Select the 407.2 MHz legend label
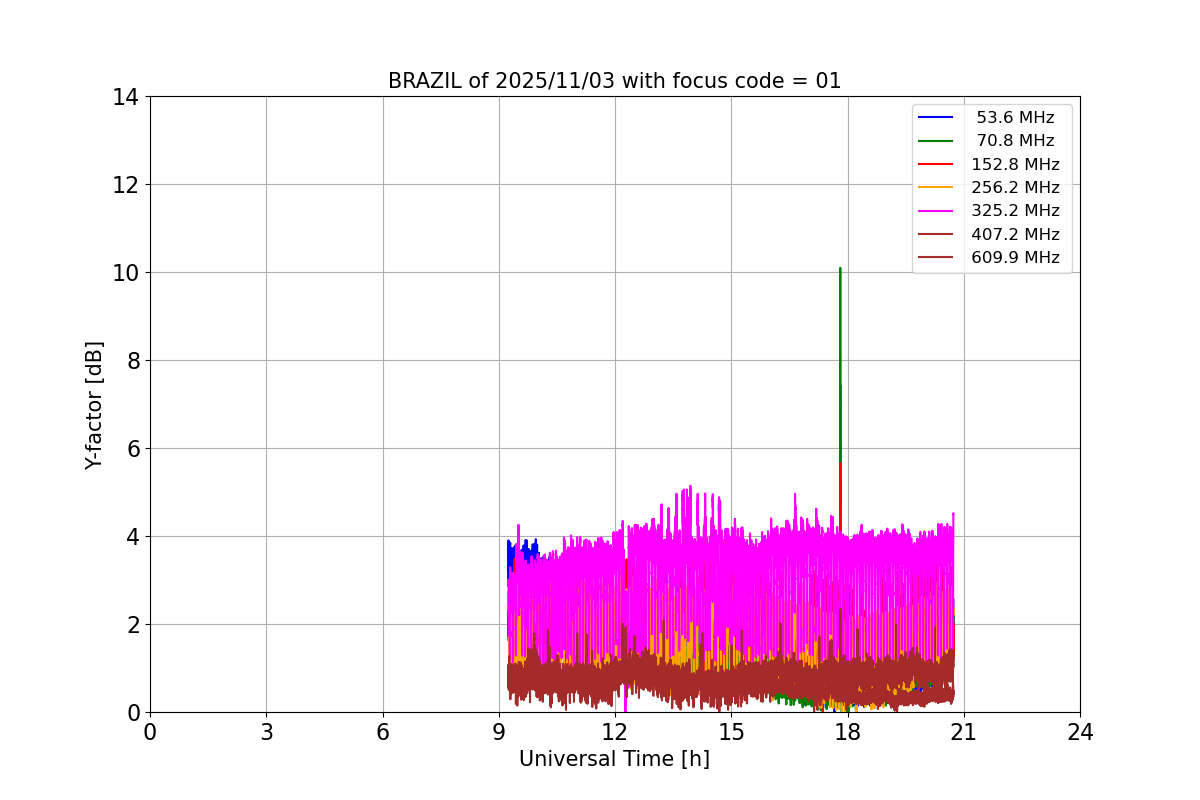Image resolution: width=1200 pixels, height=800 pixels. pyautogui.click(x=1015, y=234)
